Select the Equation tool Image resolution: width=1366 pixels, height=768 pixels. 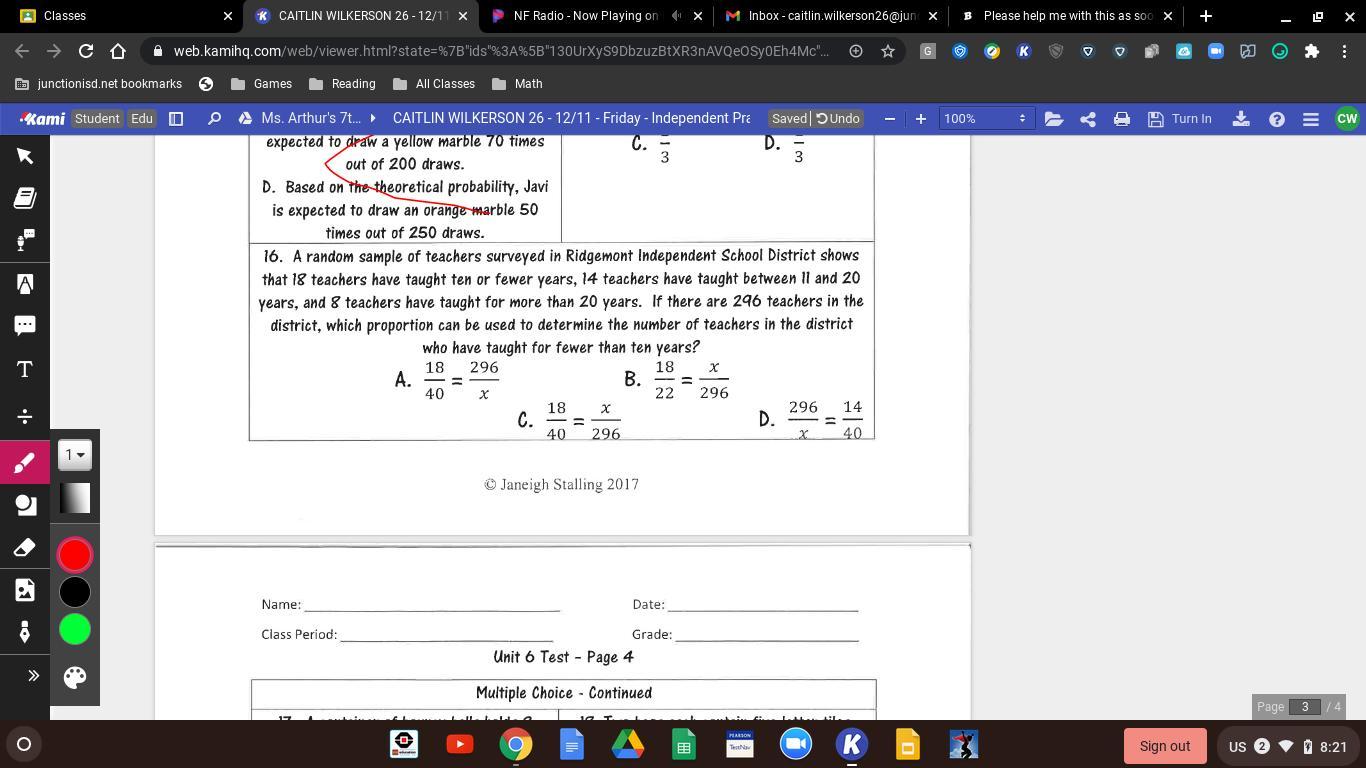click(x=25, y=416)
